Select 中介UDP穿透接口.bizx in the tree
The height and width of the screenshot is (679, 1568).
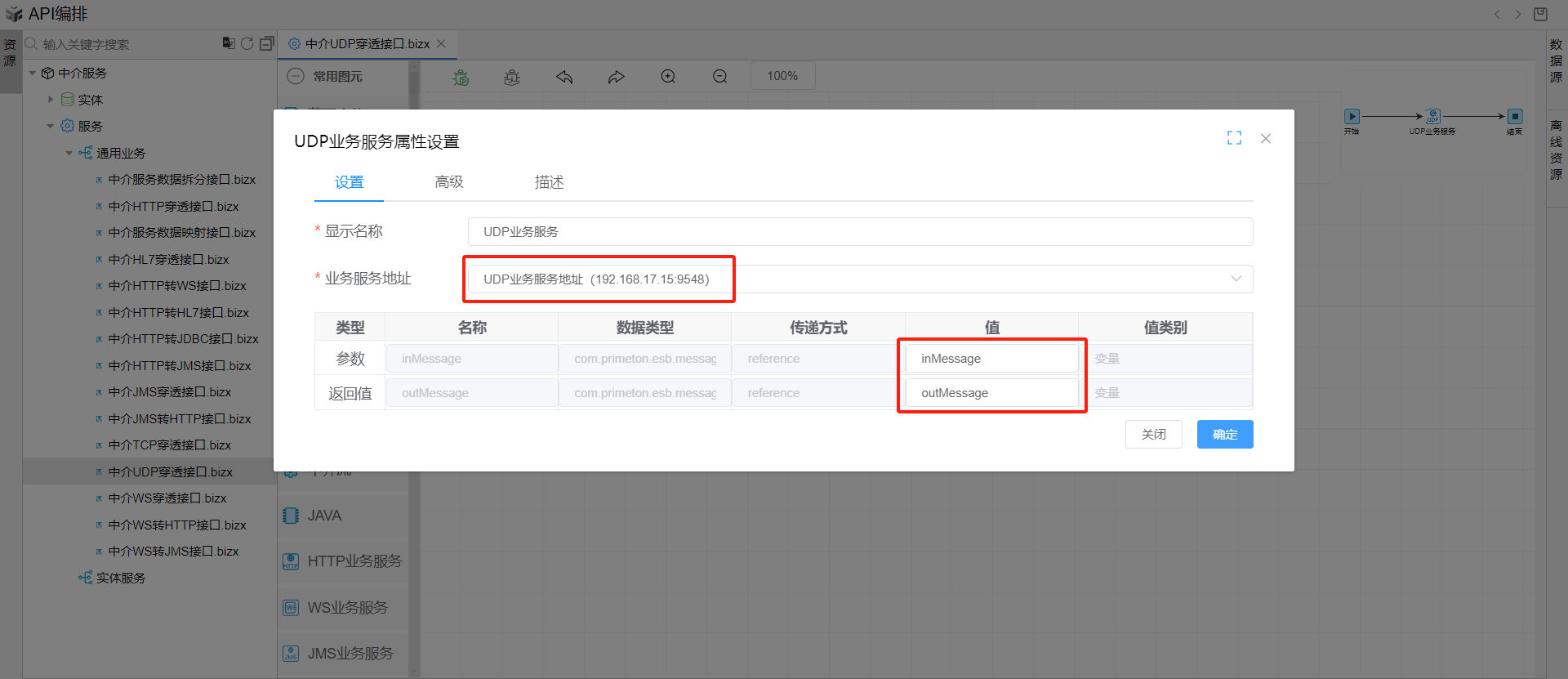pos(171,471)
